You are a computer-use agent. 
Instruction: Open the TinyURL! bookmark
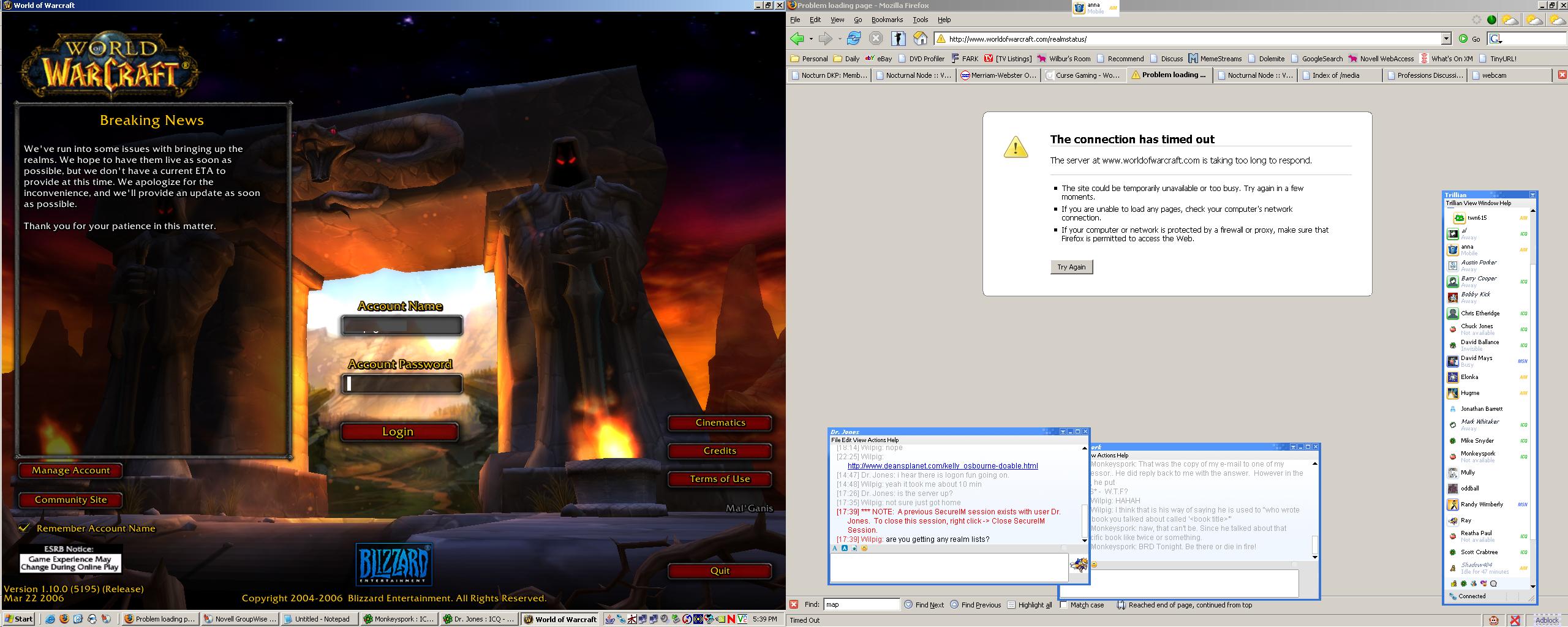(x=1498, y=59)
